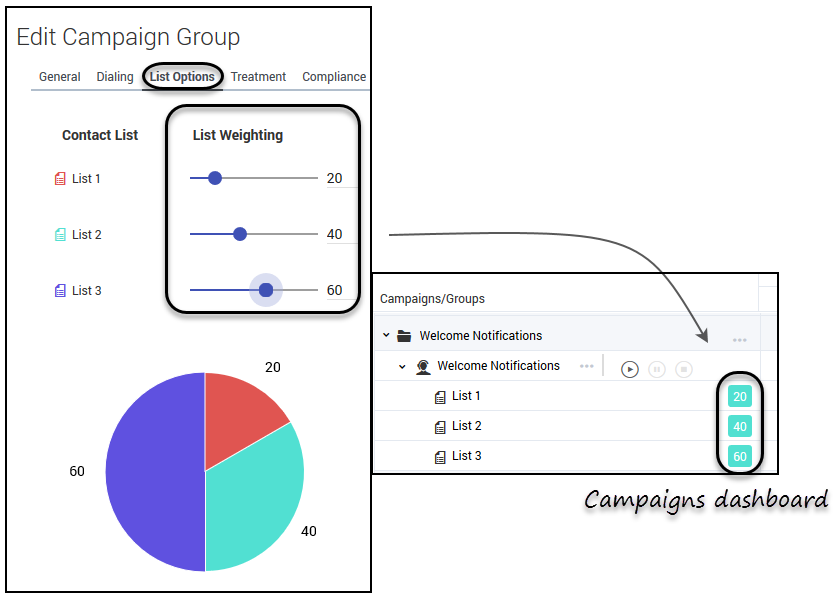The image size is (838, 593).
Task: Click the teal List 2 contact list icon
Action: 60,235
